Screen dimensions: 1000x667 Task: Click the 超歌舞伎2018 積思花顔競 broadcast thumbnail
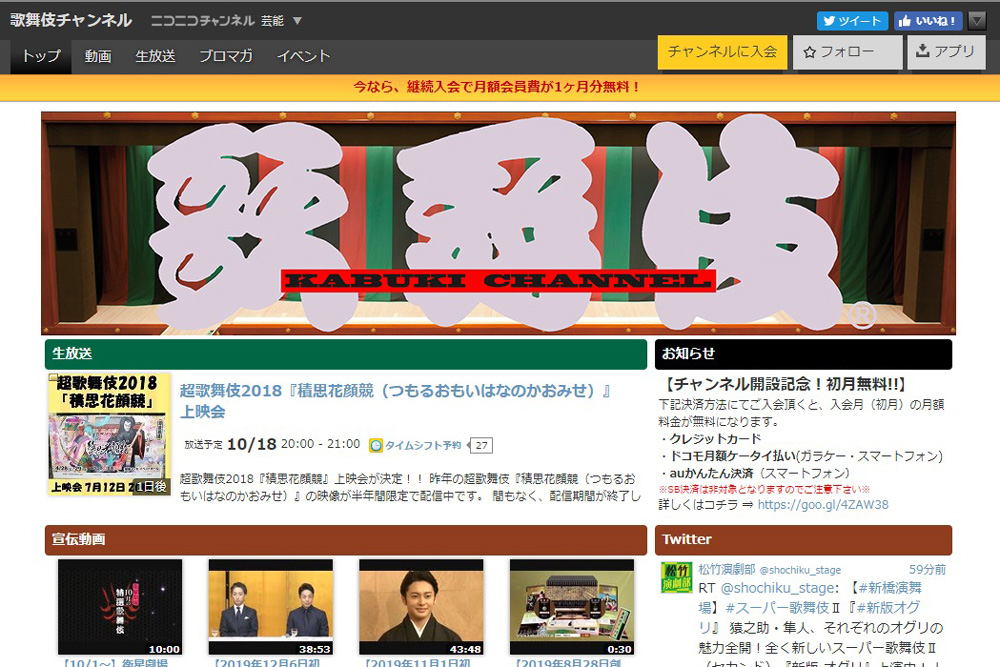coord(110,434)
